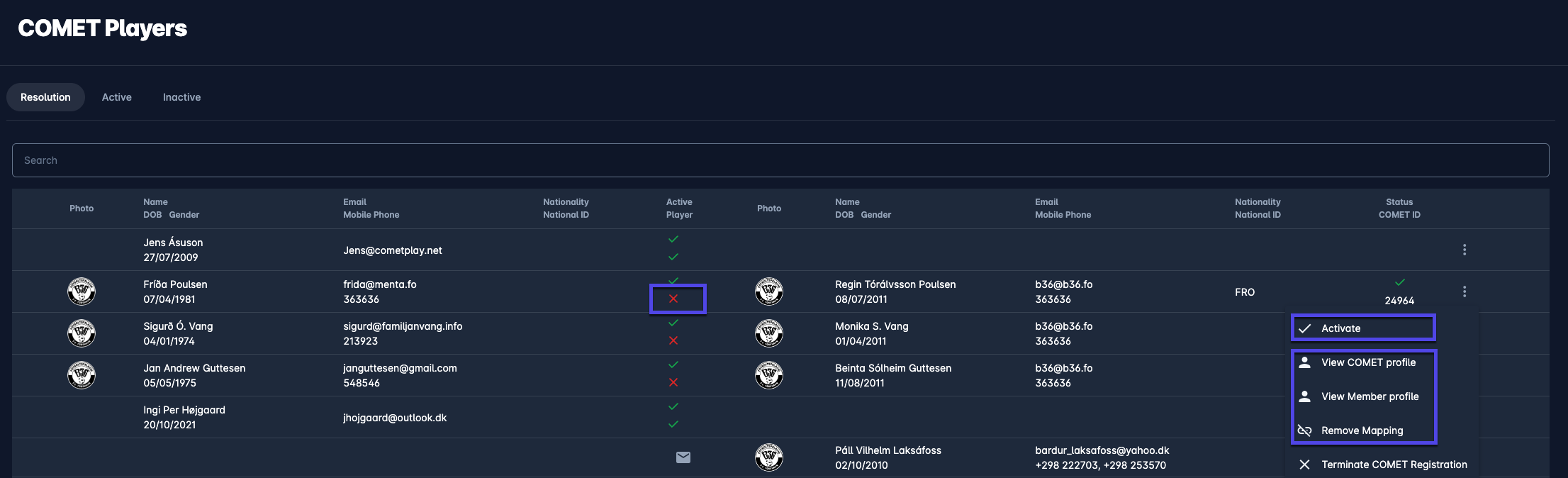Image resolution: width=1568 pixels, height=478 pixels.
Task: Click Monika S. Vang's club photo avatar
Action: (768, 333)
